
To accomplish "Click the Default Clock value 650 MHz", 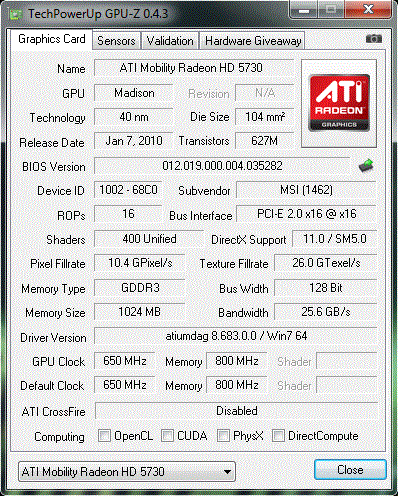I will tap(125, 385).
